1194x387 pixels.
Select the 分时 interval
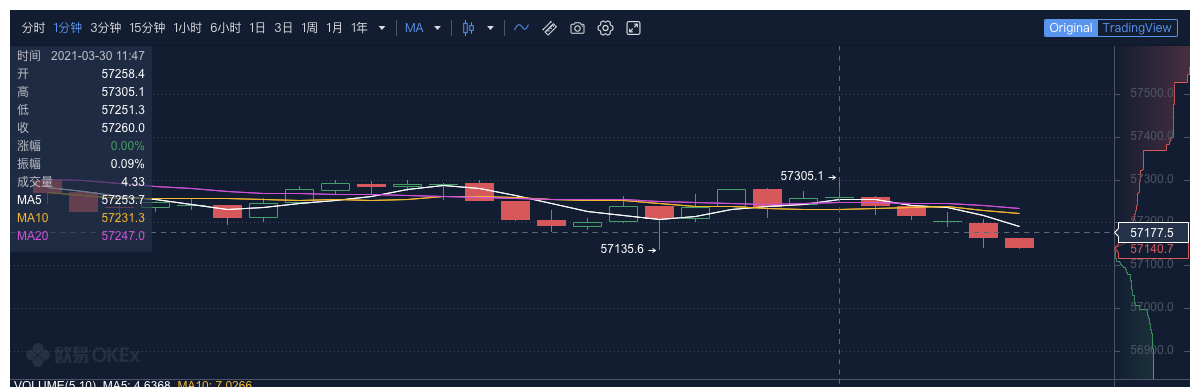34,28
